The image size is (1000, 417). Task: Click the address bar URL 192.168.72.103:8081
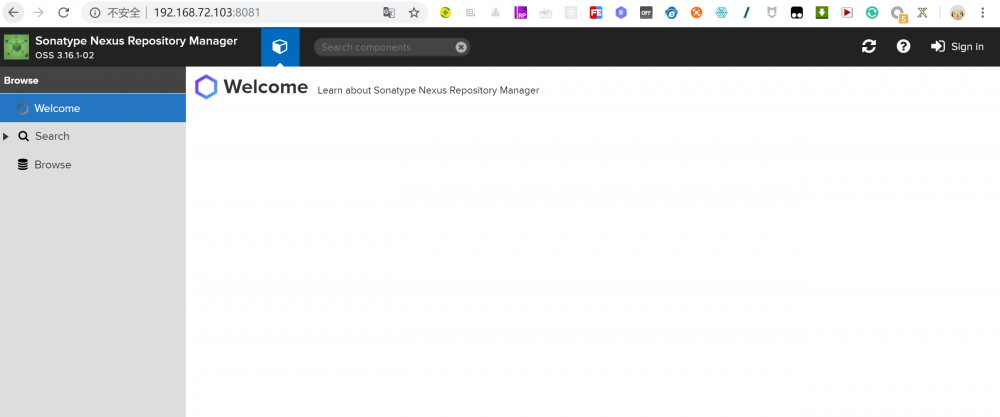coord(207,12)
